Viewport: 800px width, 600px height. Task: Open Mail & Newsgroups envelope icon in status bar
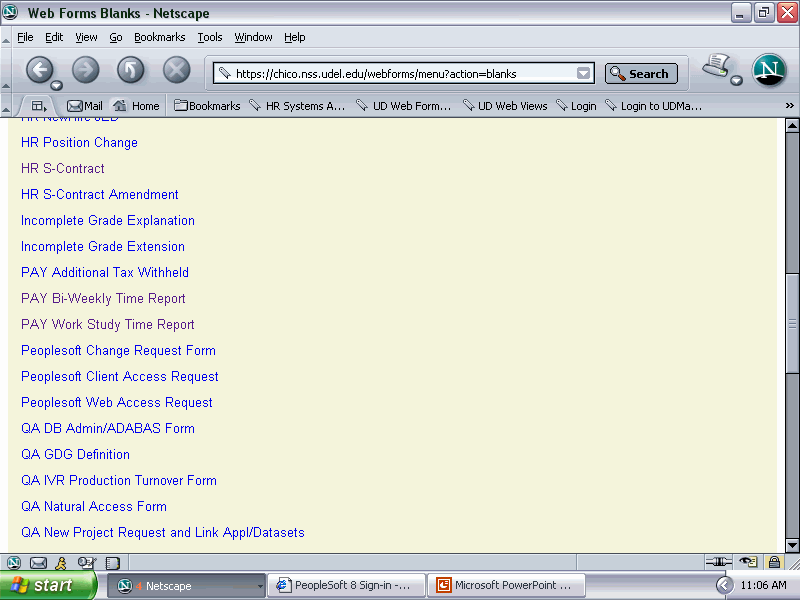coord(38,563)
